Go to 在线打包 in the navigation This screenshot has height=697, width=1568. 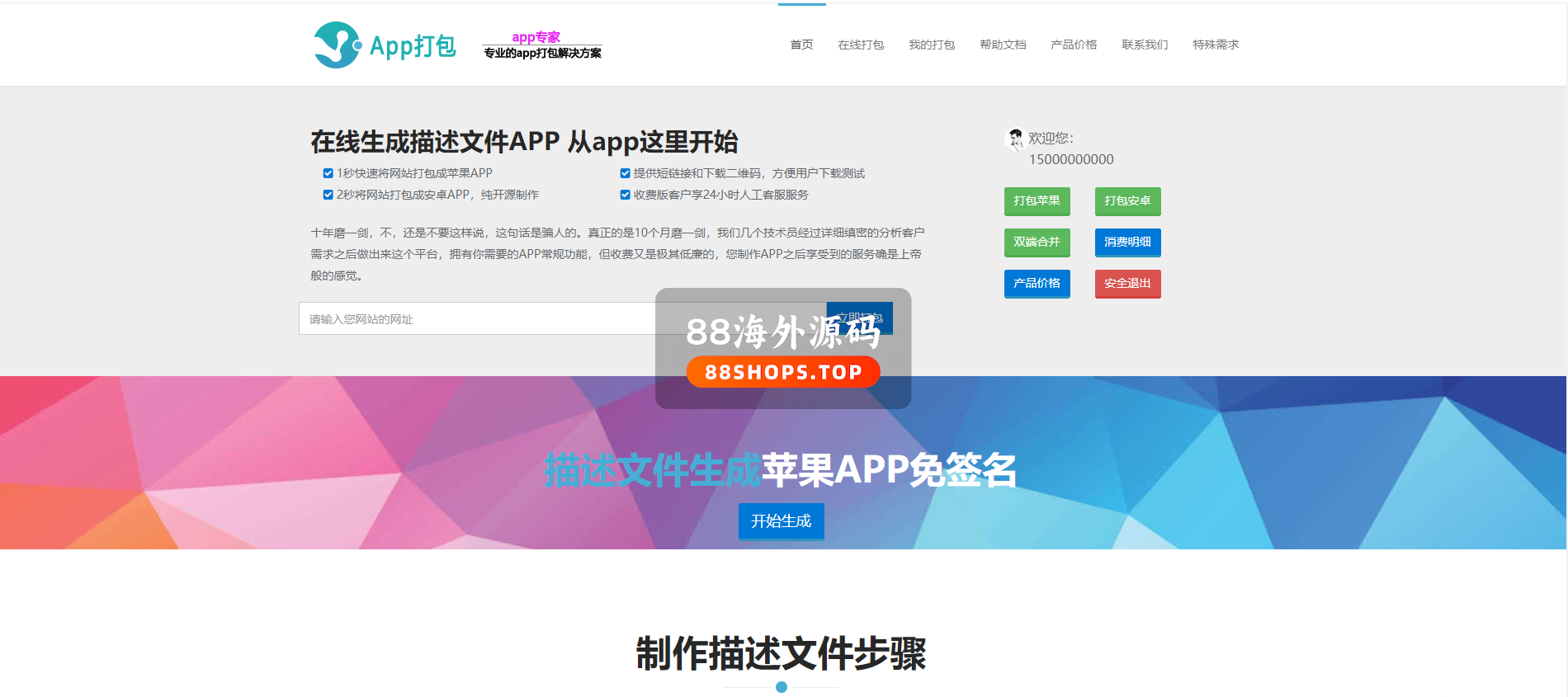point(861,45)
